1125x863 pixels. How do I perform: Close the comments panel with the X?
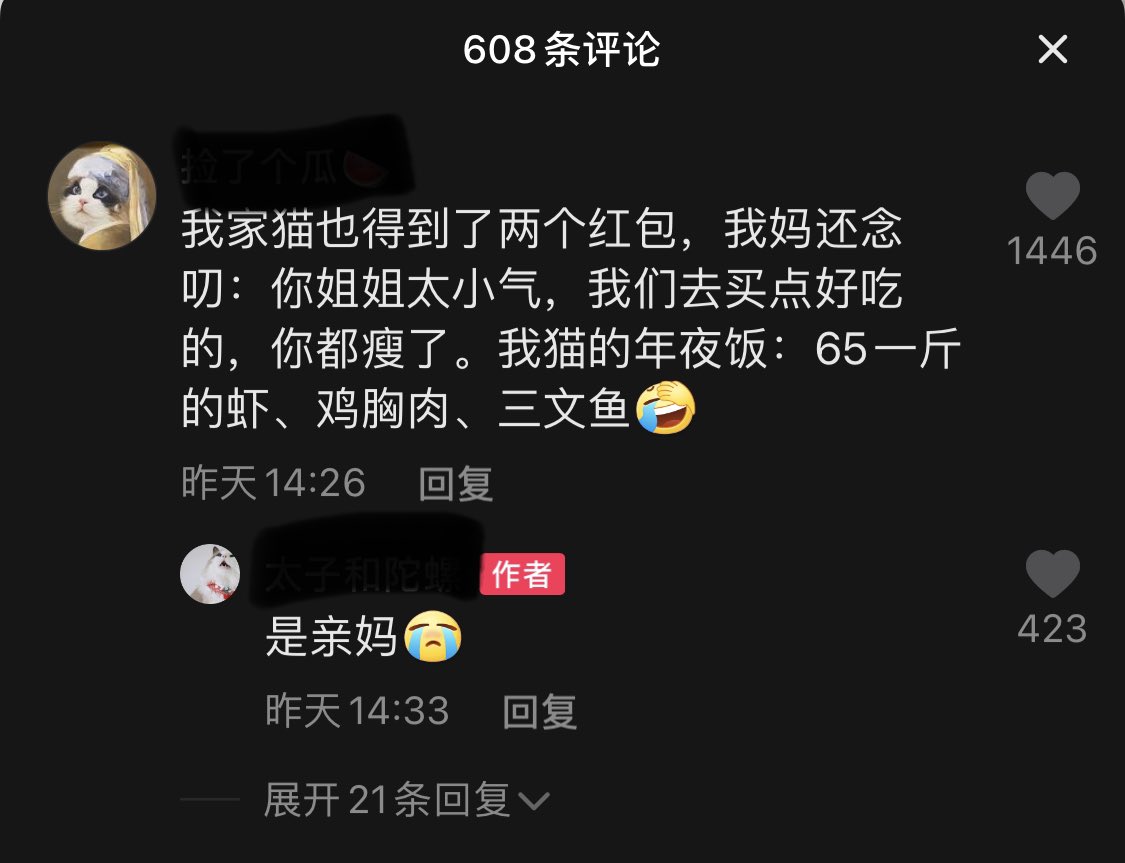[x=1053, y=49]
